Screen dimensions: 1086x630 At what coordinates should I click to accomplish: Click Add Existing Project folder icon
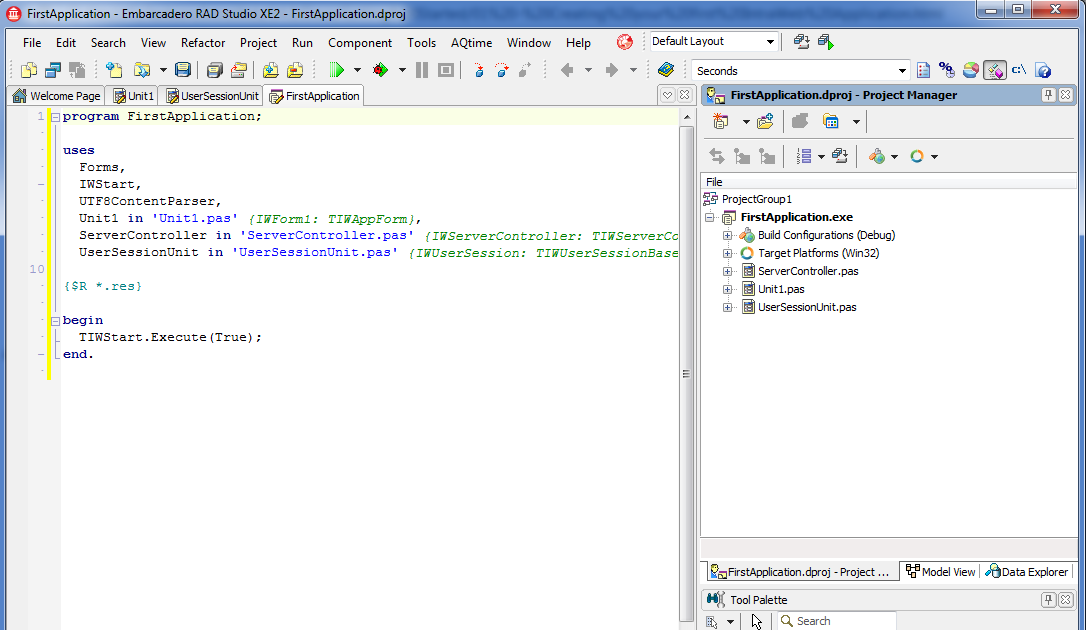click(x=765, y=122)
